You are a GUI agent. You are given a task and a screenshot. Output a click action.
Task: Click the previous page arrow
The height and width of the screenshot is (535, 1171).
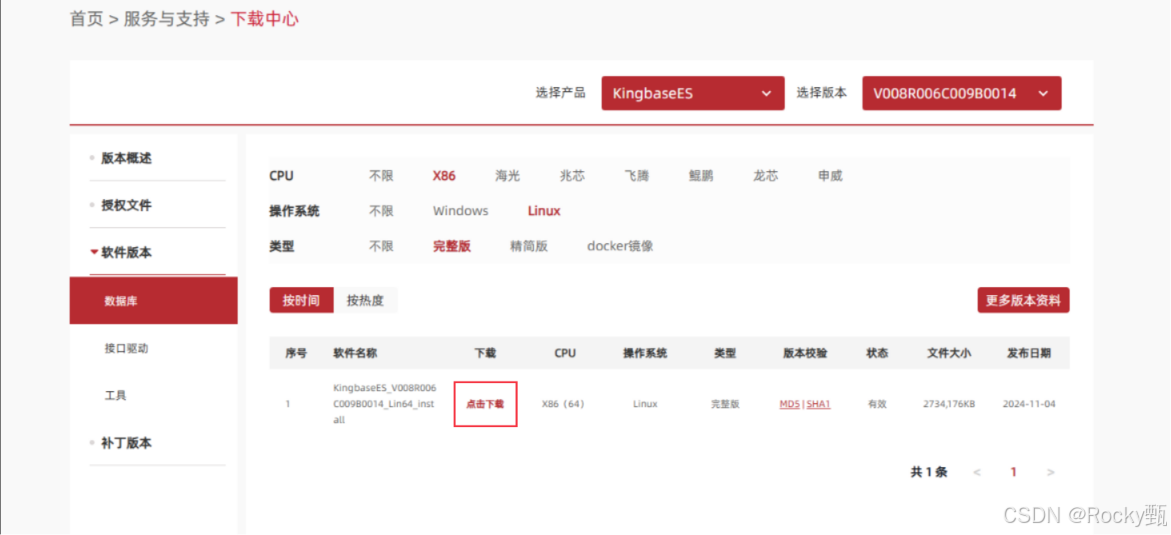click(978, 472)
